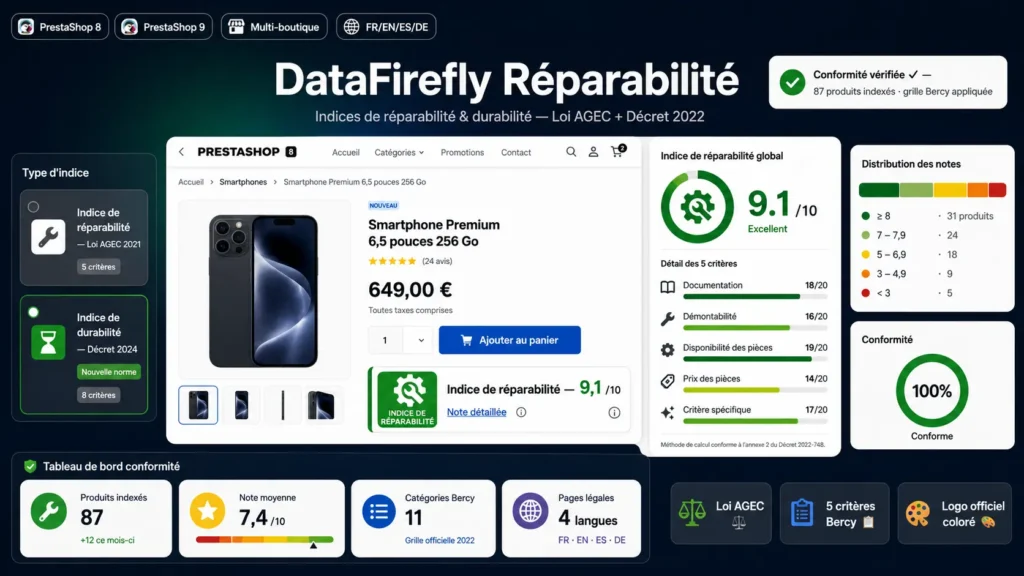1024x576 pixels.
Task: Click the shield icon beside Tableau de bord conformité
Action: (x=30, y=466)
